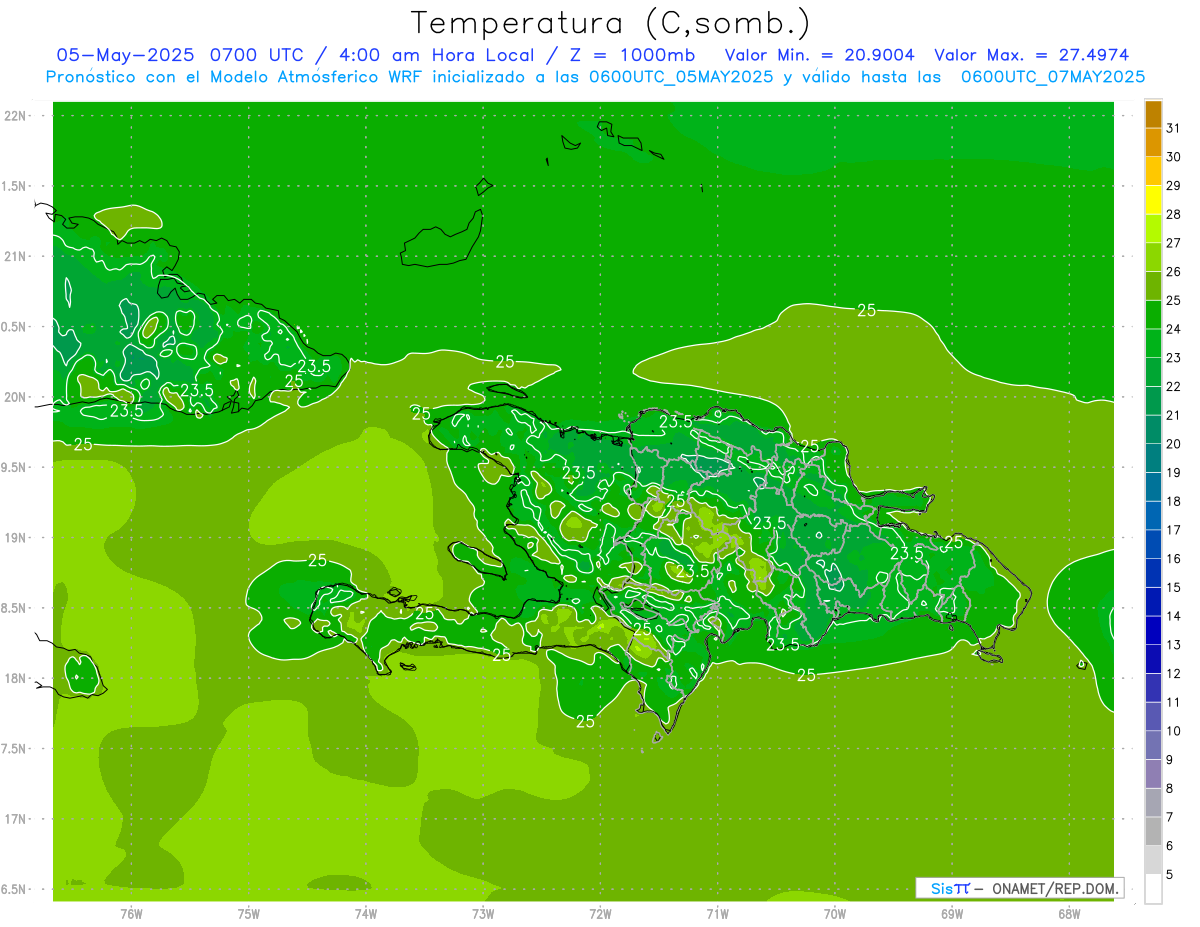This screenshot has width=1200, height=927.
Task: Click the color bar segment between 20 and 21
Action: (1153, 429)
